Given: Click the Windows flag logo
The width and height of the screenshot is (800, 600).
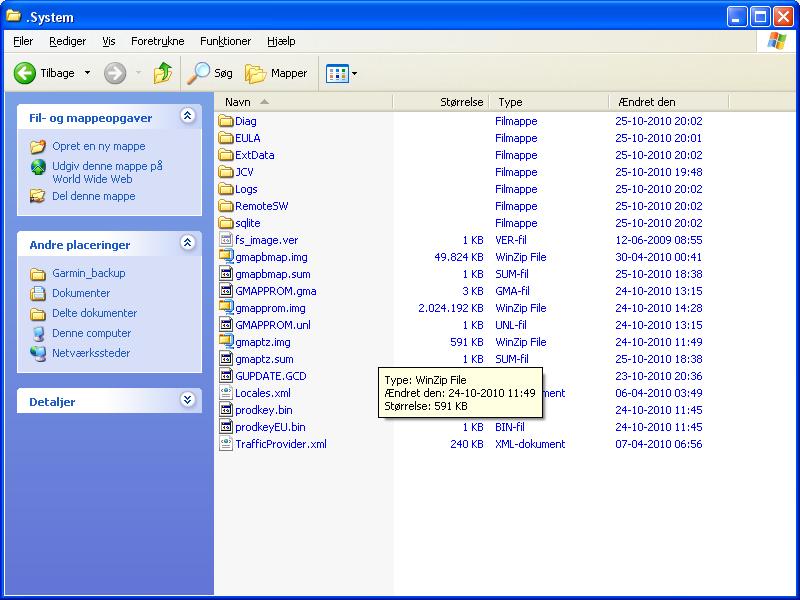Looking at the screenshot, I should [777, 41].
